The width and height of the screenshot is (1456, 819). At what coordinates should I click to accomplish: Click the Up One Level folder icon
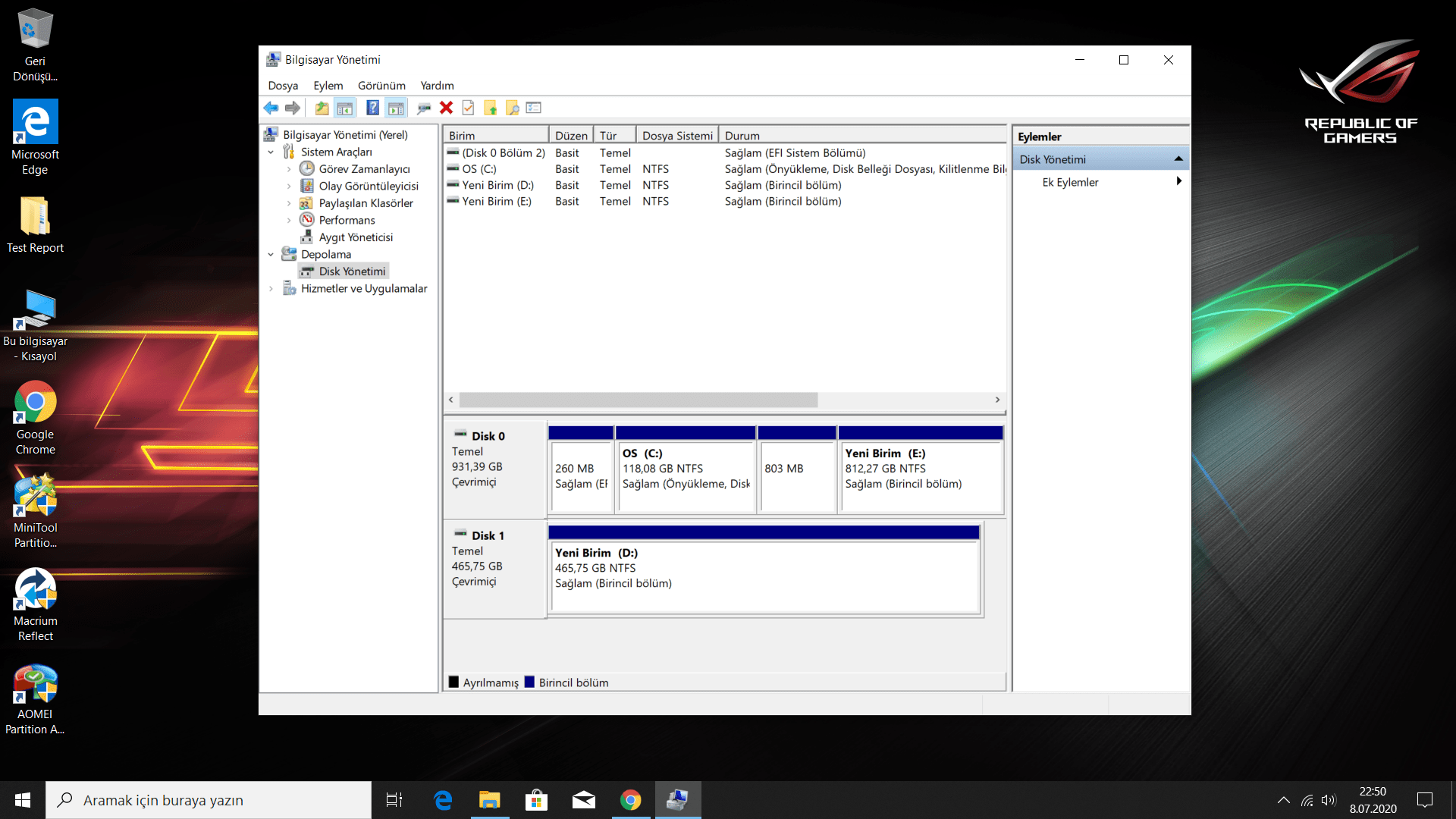tap(322, 108)
